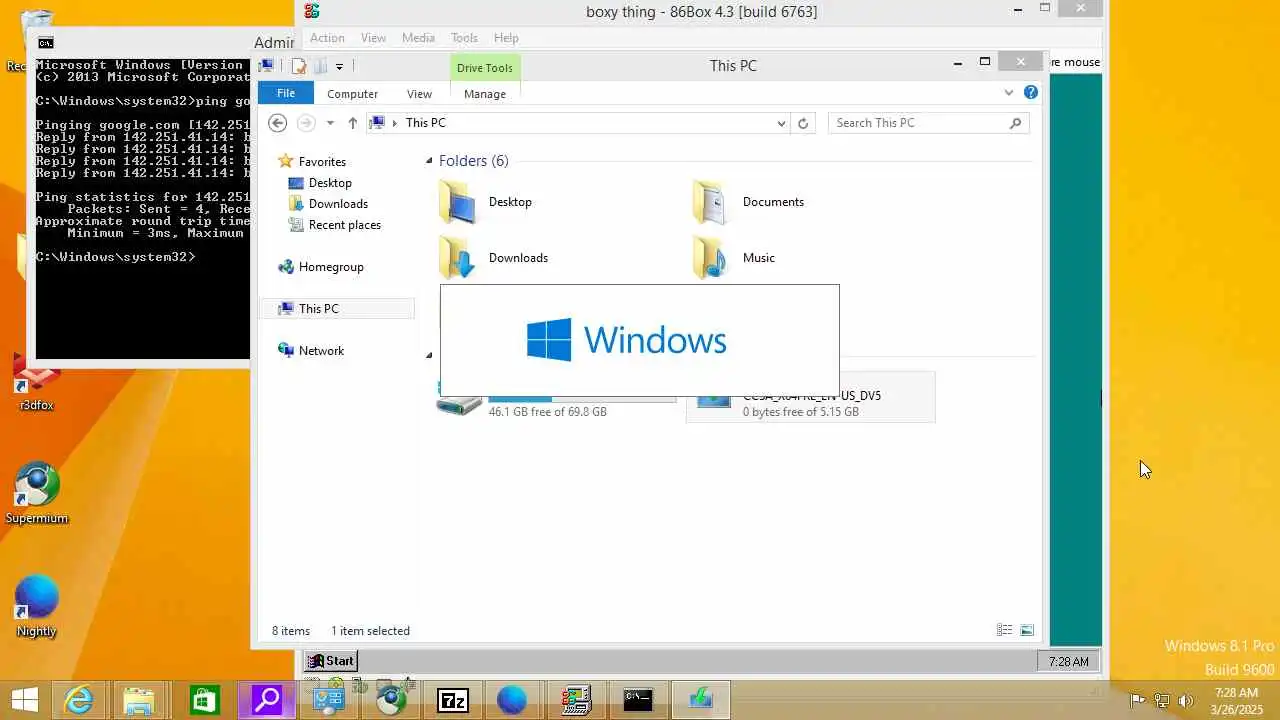Click the Windows Start button on taskbar

coord(24,700)
